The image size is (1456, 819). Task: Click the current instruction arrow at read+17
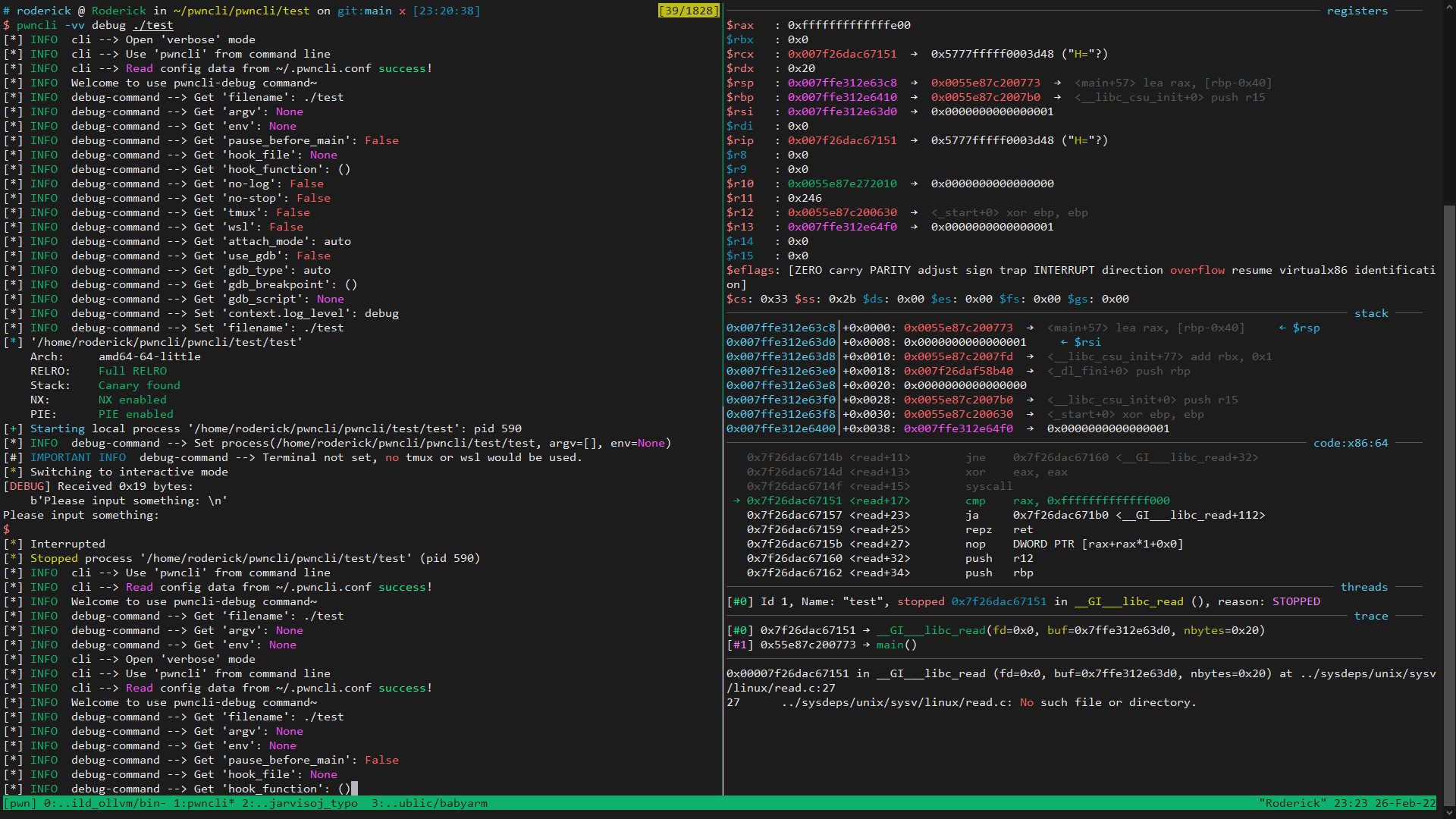pos(736,500)
